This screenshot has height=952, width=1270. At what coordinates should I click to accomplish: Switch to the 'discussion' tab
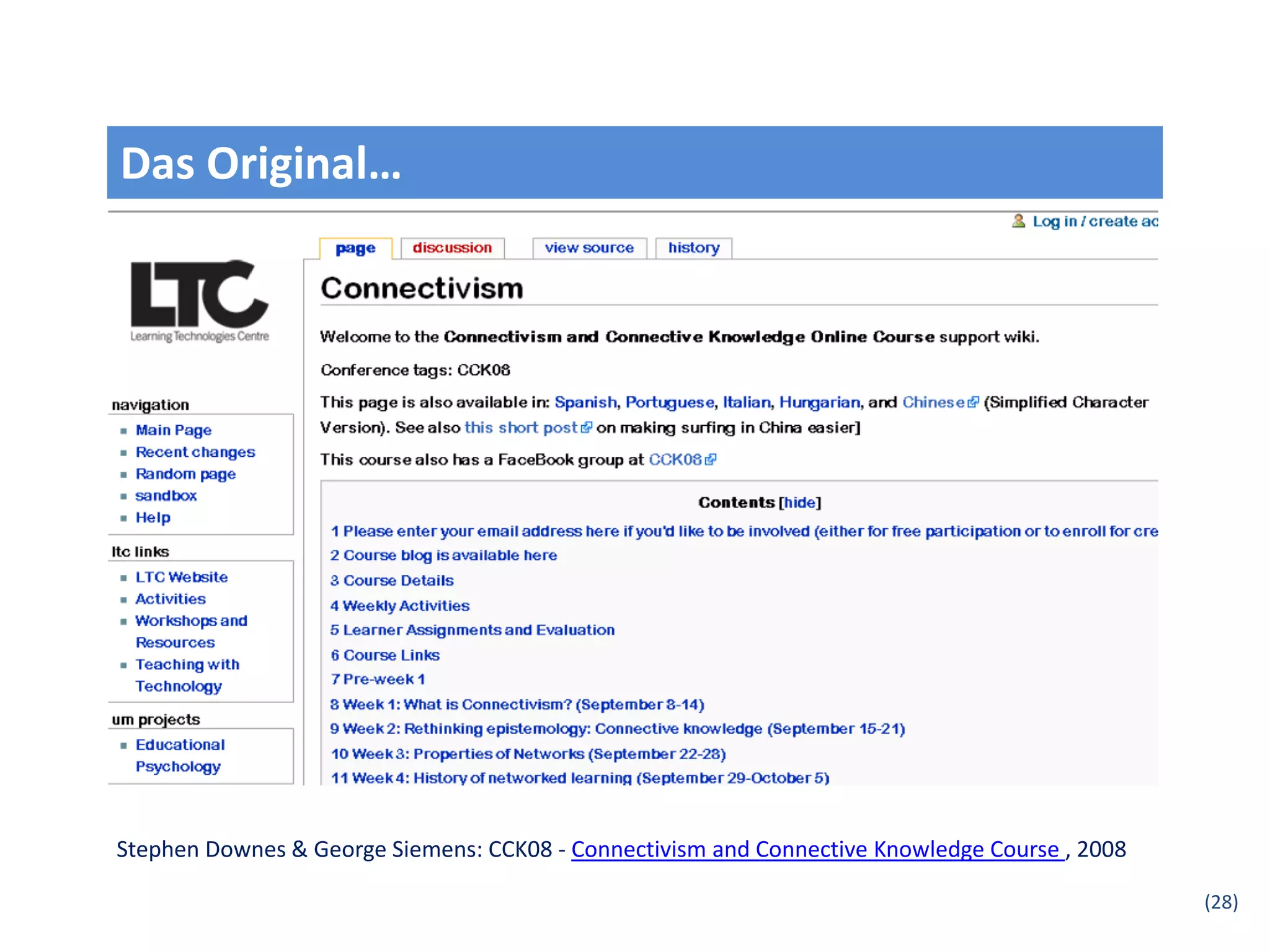pos(452,248)
